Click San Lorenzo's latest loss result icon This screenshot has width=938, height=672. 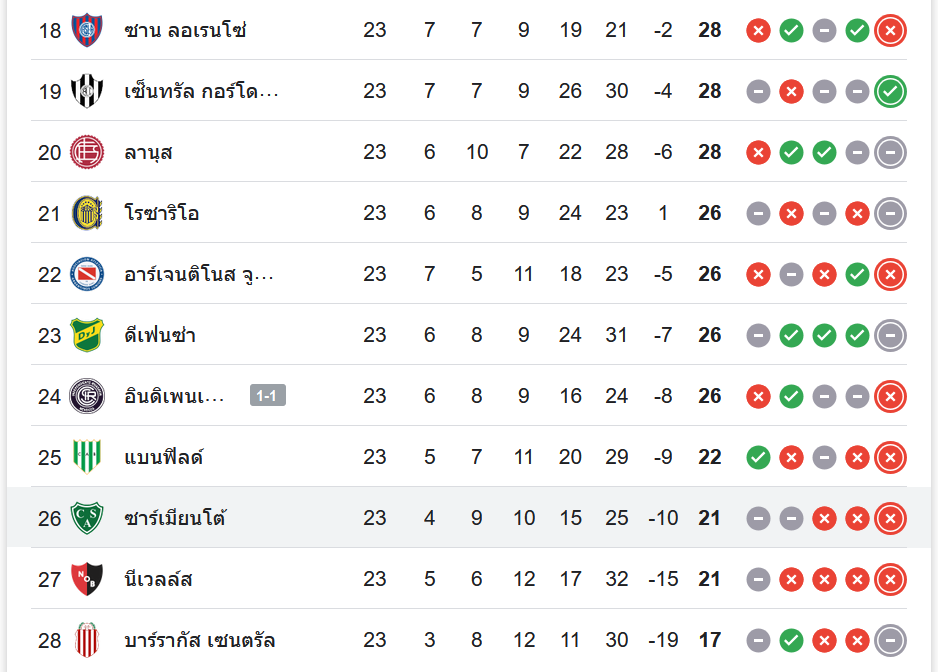pyautogui.click(x=890, y=30)
